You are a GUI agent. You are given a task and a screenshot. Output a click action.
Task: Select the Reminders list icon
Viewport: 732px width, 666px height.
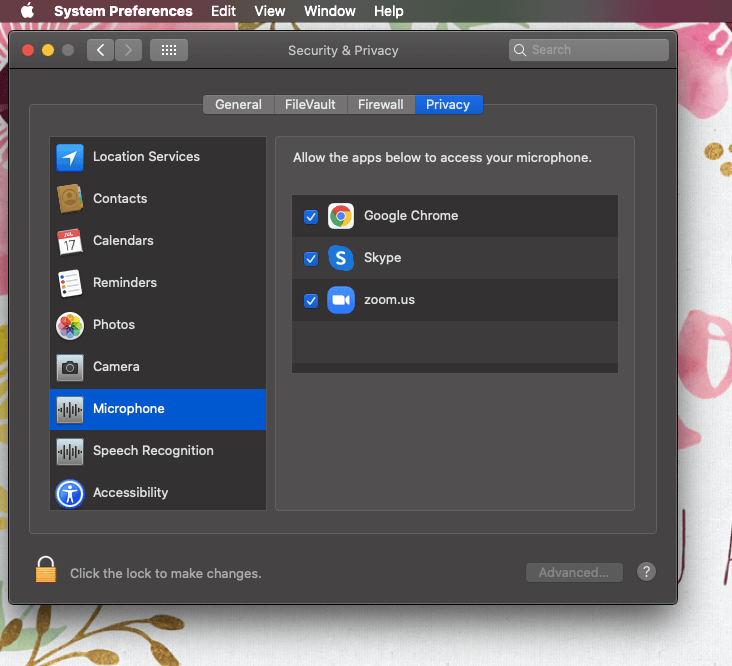point(70,283)
